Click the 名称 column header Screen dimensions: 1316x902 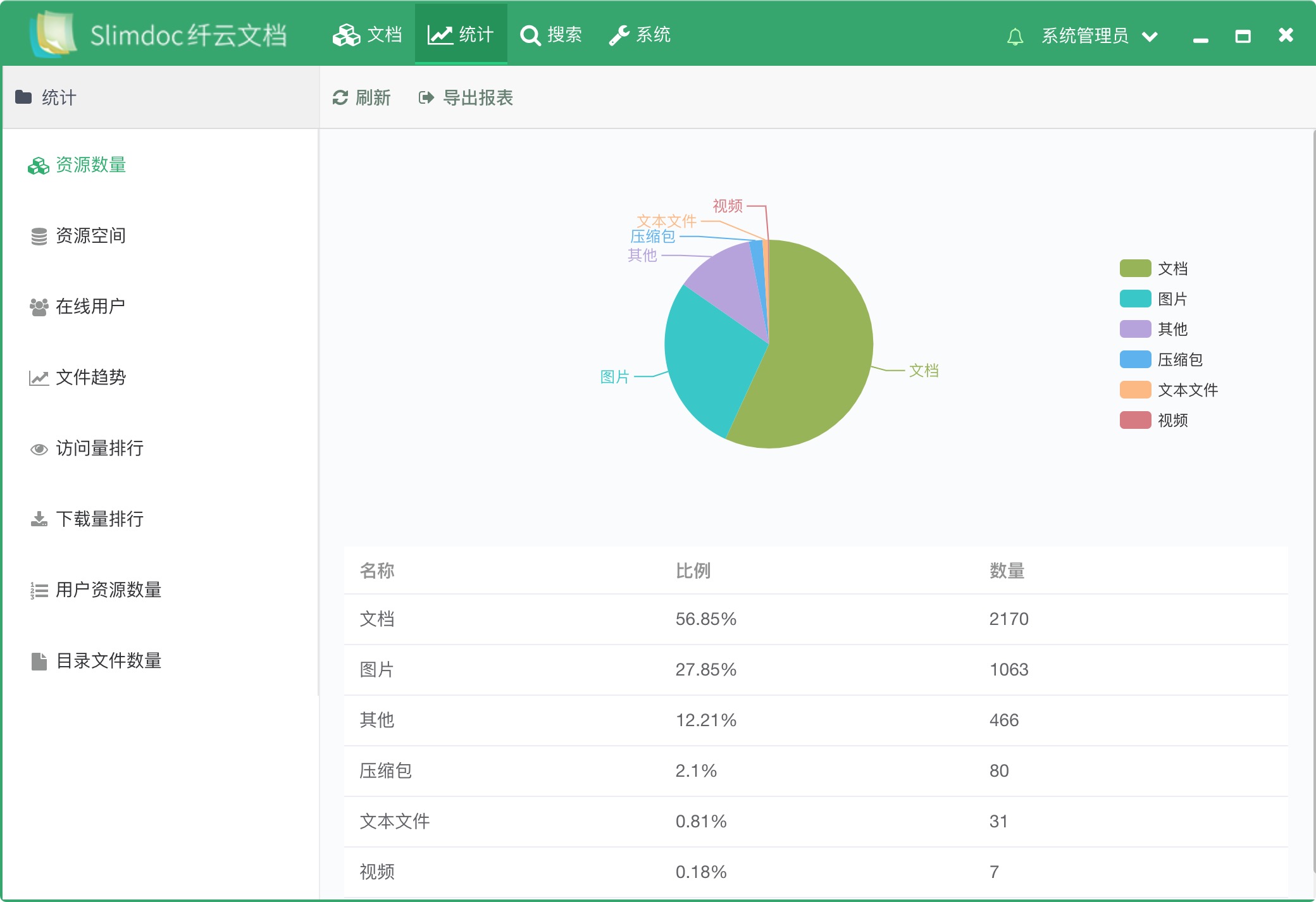coord(377,571)
